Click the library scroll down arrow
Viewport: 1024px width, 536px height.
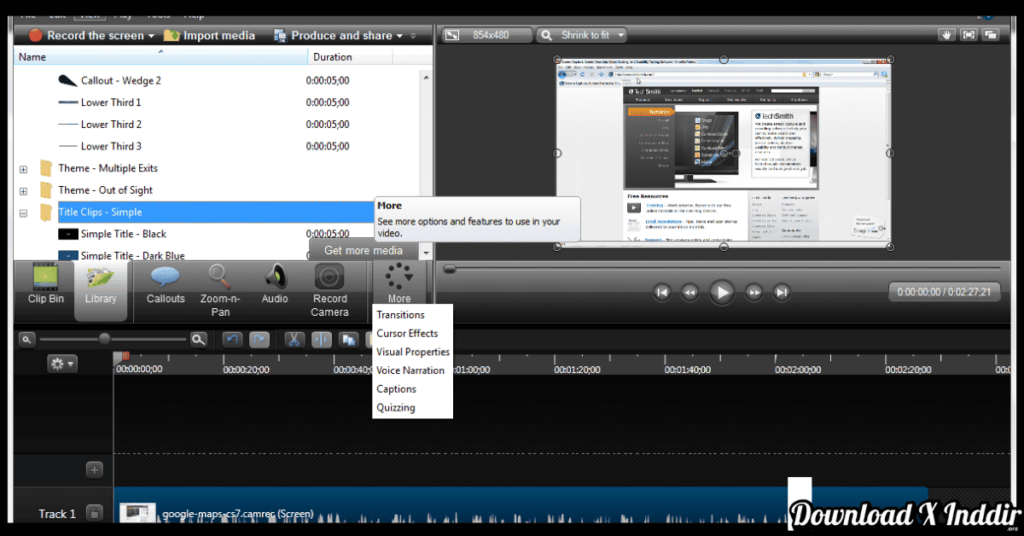426,252
